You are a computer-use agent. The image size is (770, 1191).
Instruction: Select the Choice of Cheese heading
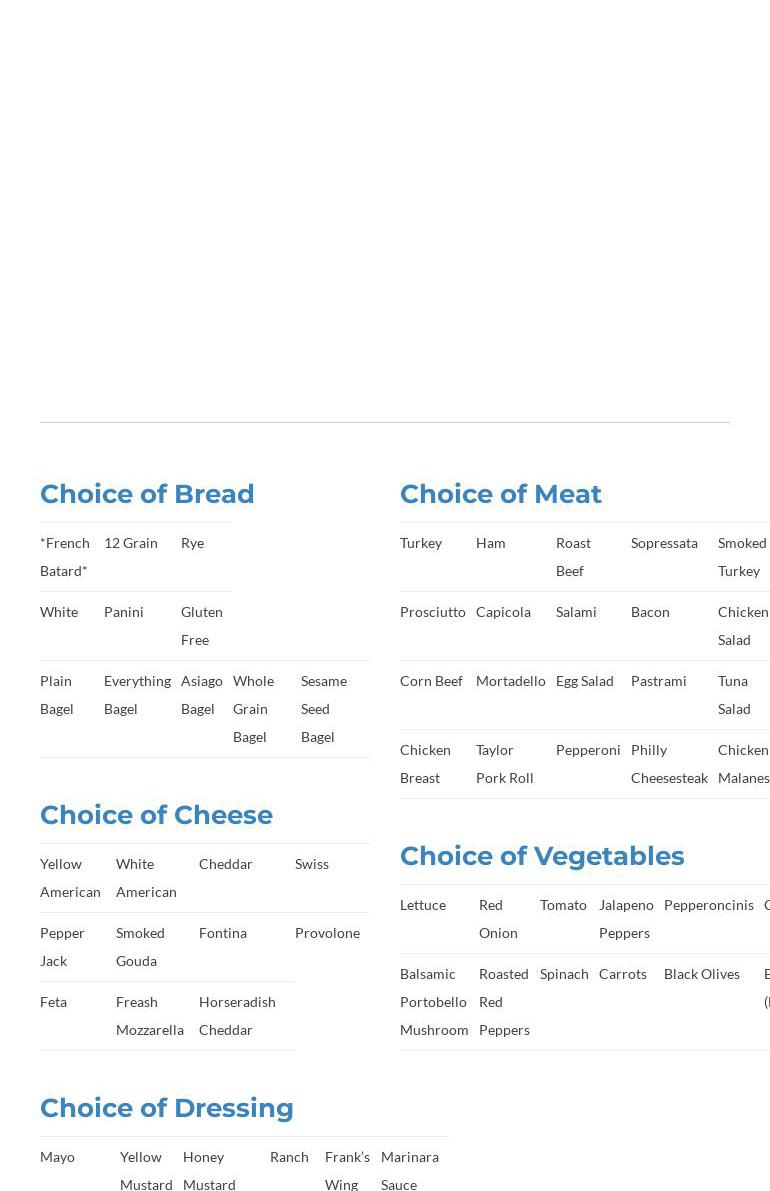pos(156,815)
